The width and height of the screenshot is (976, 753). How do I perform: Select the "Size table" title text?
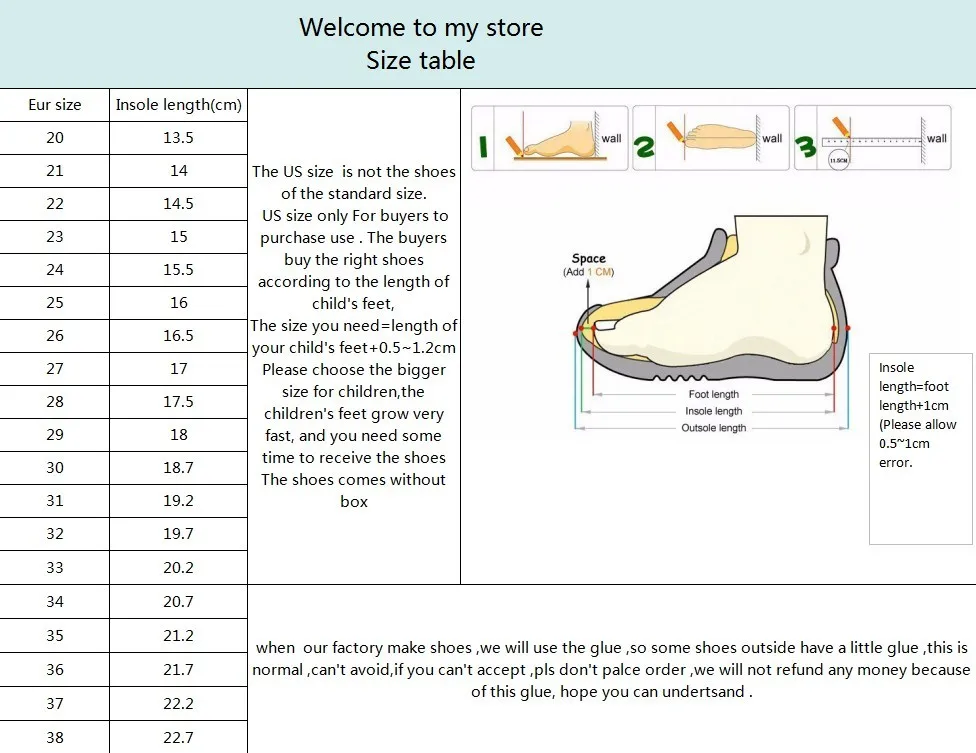pos(421,60)
